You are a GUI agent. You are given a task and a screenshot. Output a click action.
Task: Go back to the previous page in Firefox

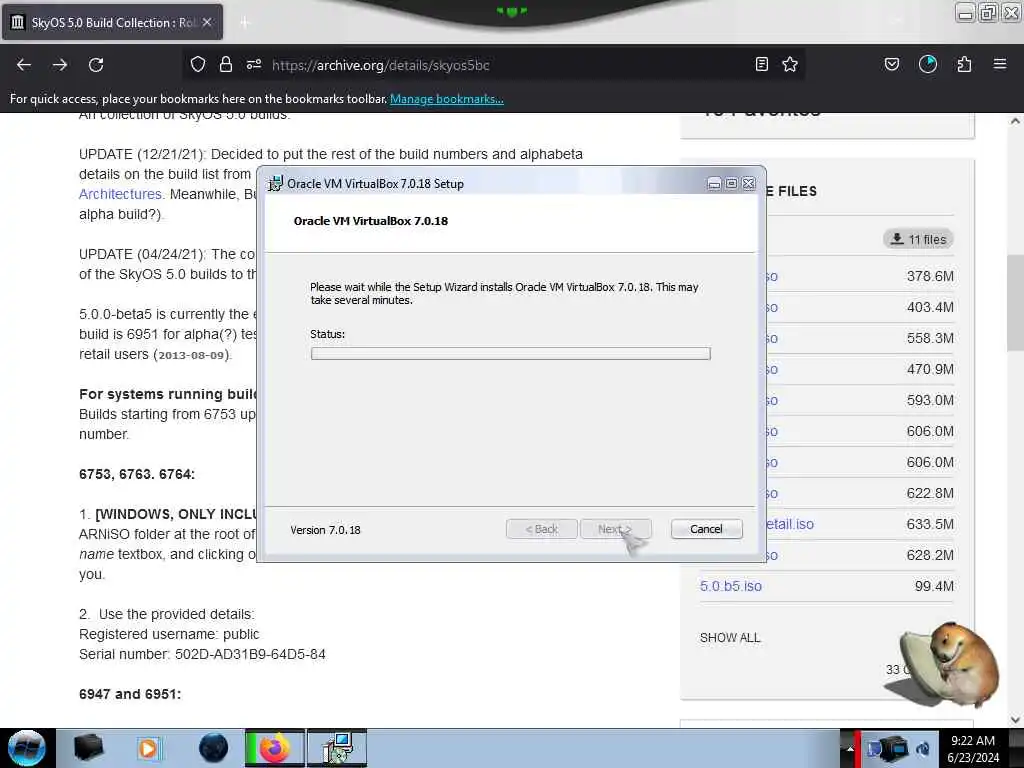tap(24, 65)
